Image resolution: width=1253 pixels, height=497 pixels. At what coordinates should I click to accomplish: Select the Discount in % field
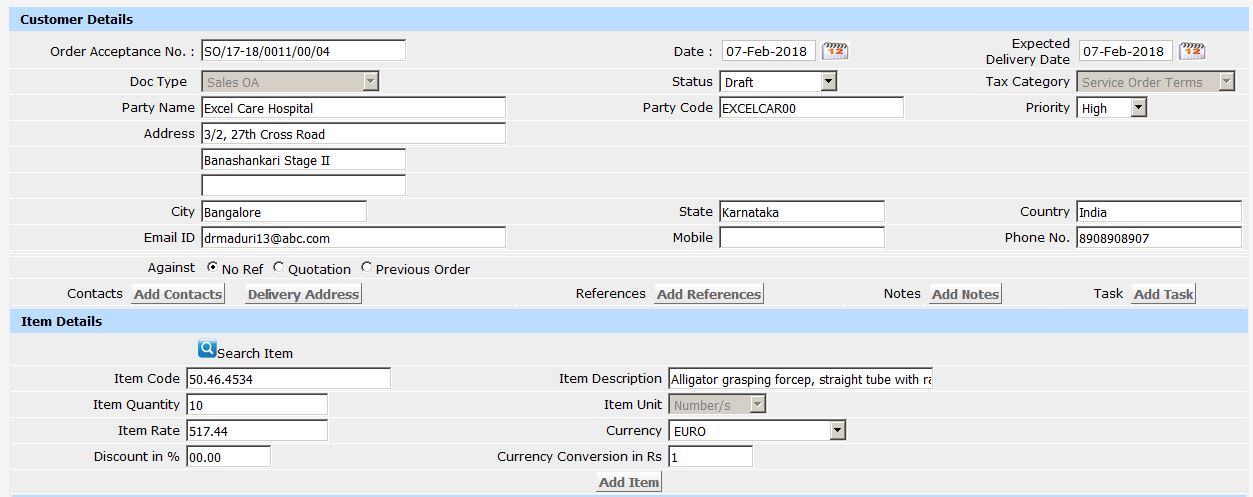[228, 457]
